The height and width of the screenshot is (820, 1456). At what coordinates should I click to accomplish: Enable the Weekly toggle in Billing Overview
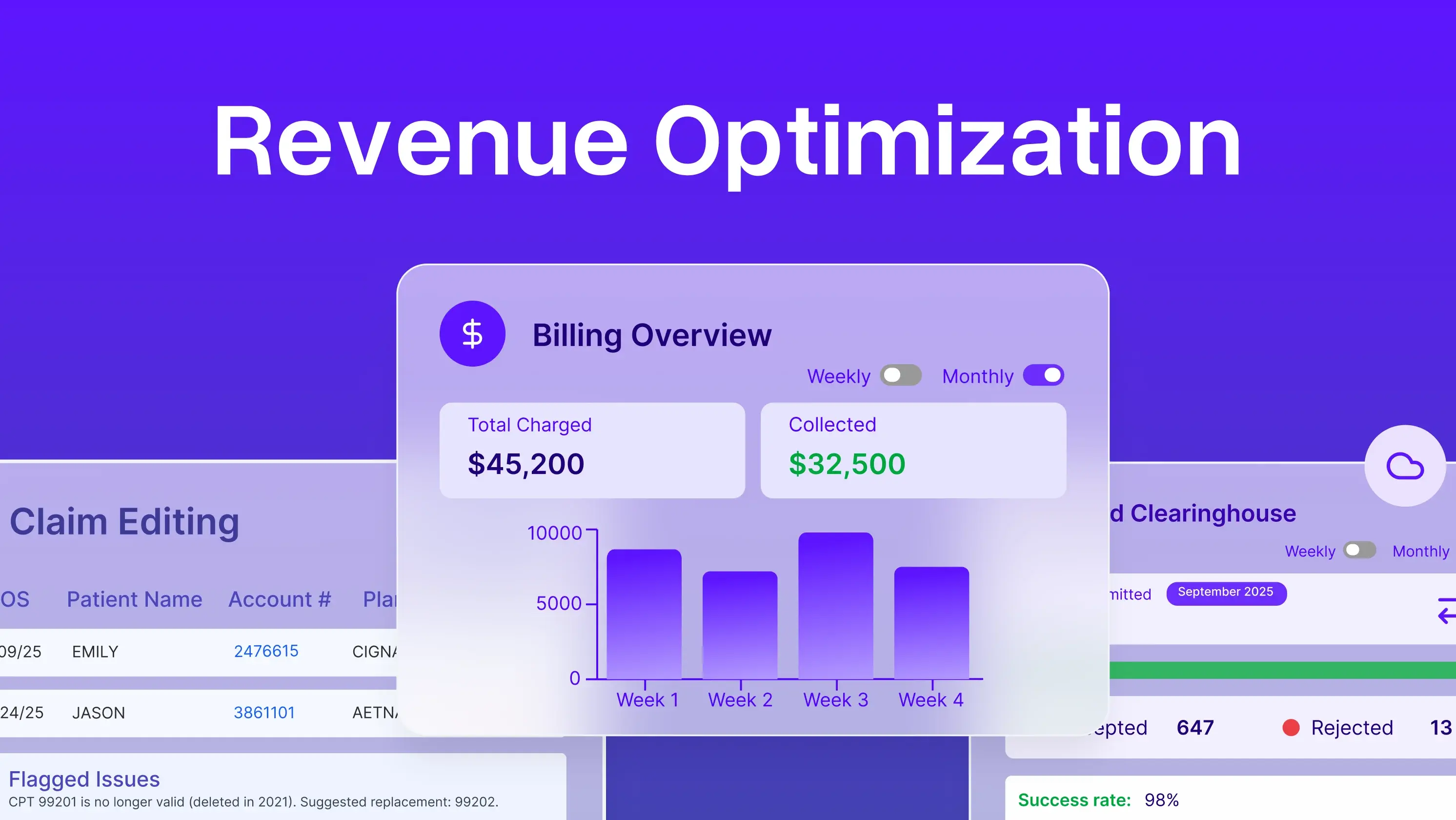tap(900, 375)
